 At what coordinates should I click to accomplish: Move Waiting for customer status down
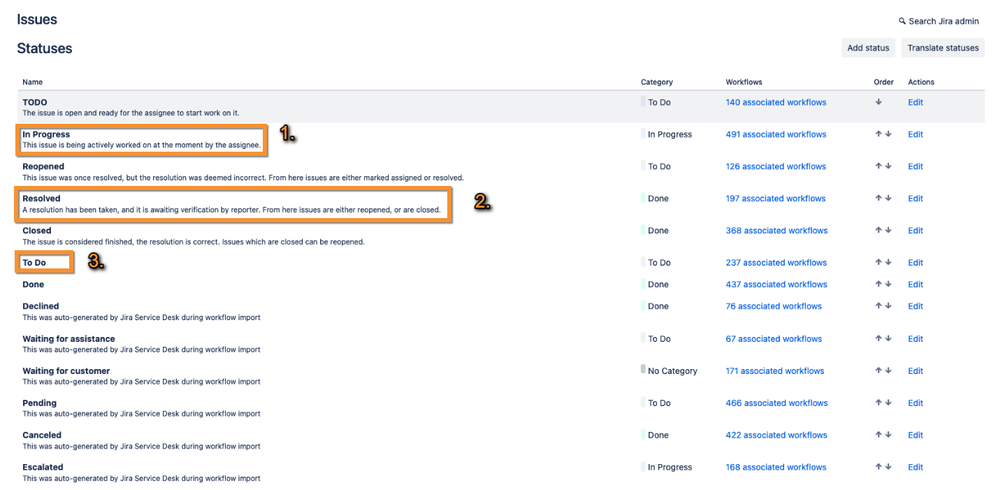(888, 370)
